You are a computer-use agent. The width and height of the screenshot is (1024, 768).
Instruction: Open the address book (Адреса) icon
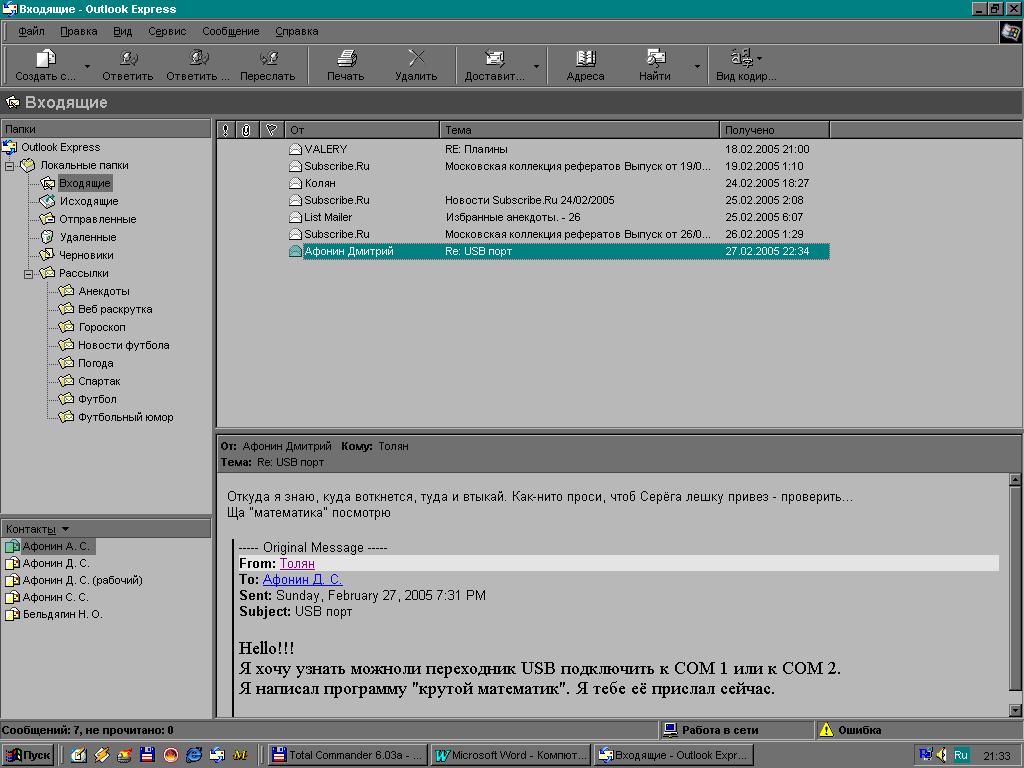pyautogui.click(x=585, y=59)
